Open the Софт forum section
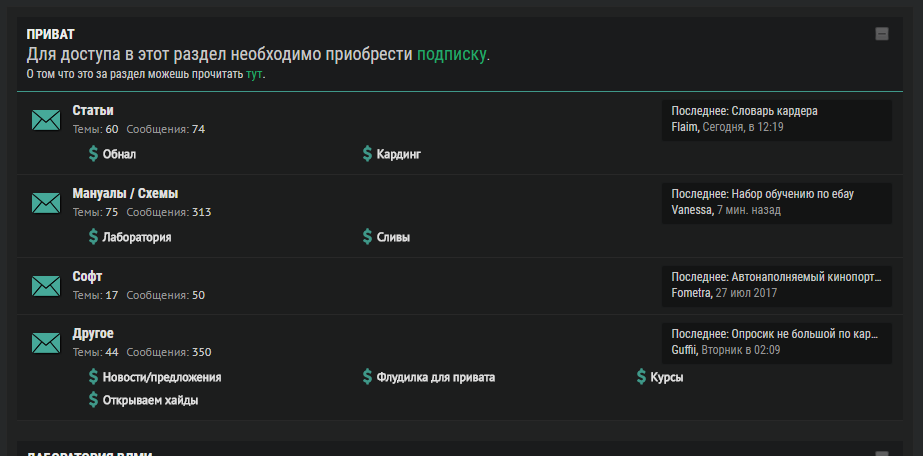Screen dimensions: 923x456 (87, 276)
